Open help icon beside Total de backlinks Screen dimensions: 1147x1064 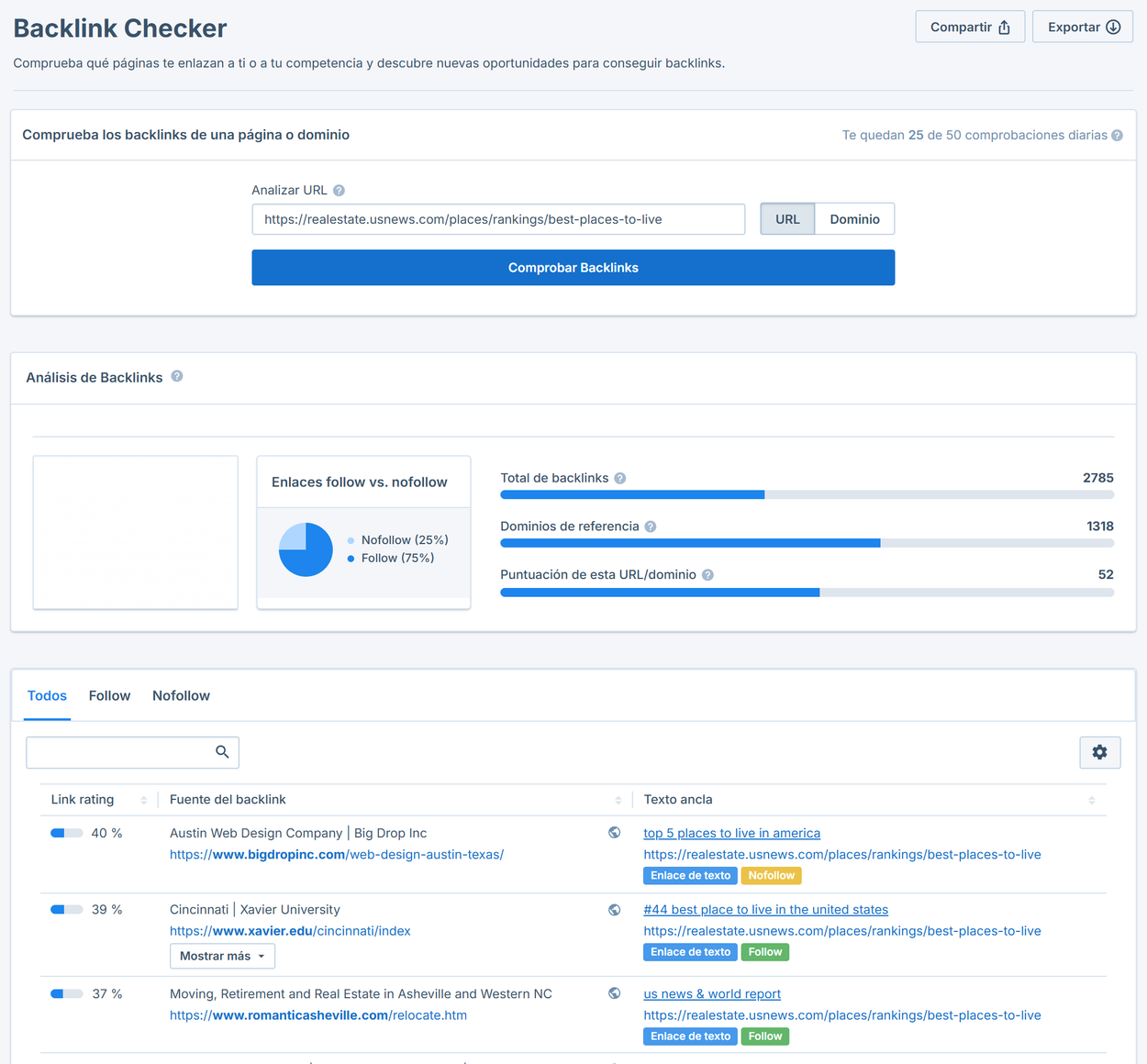620,478
